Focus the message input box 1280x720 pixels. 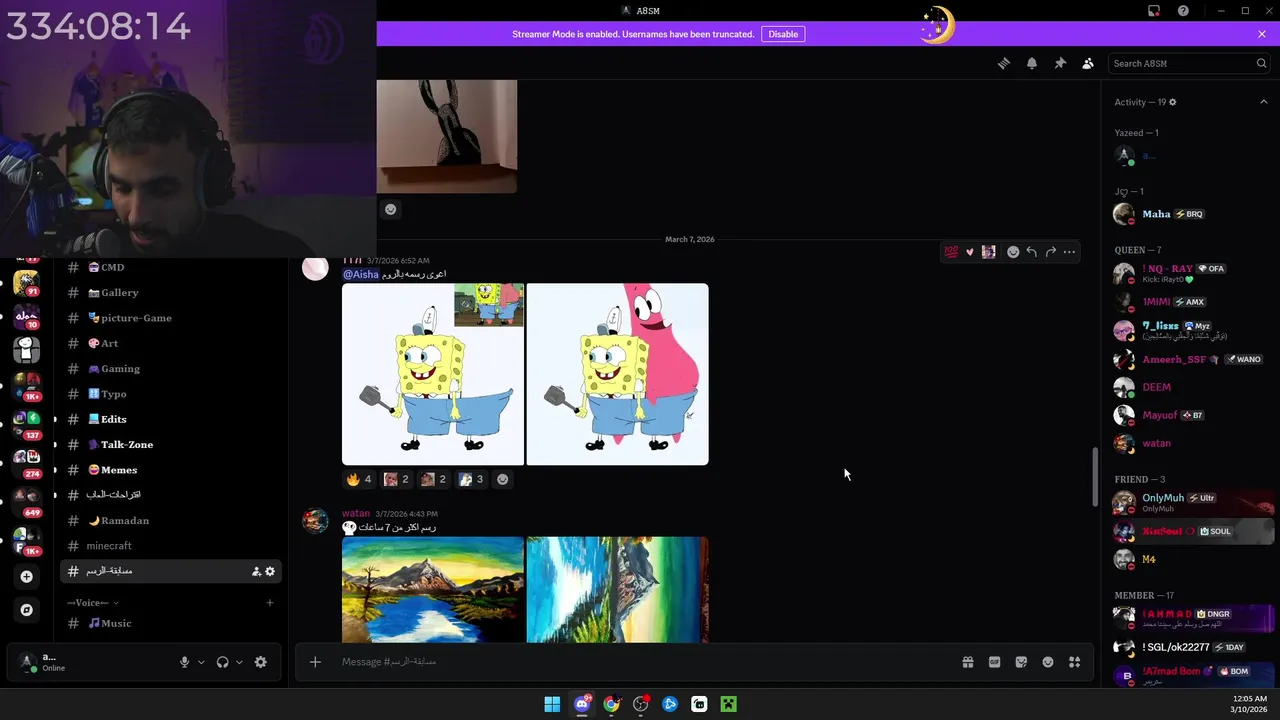pyautogui.click(x=640, y=662)
